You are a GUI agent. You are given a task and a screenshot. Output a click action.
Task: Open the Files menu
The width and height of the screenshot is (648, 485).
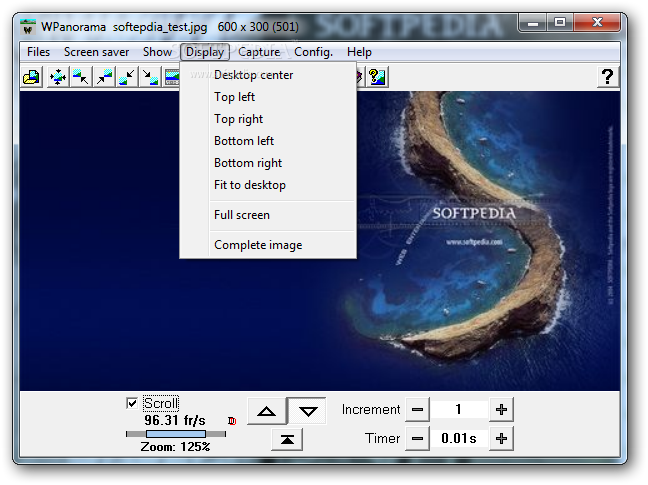coord(38,52)
